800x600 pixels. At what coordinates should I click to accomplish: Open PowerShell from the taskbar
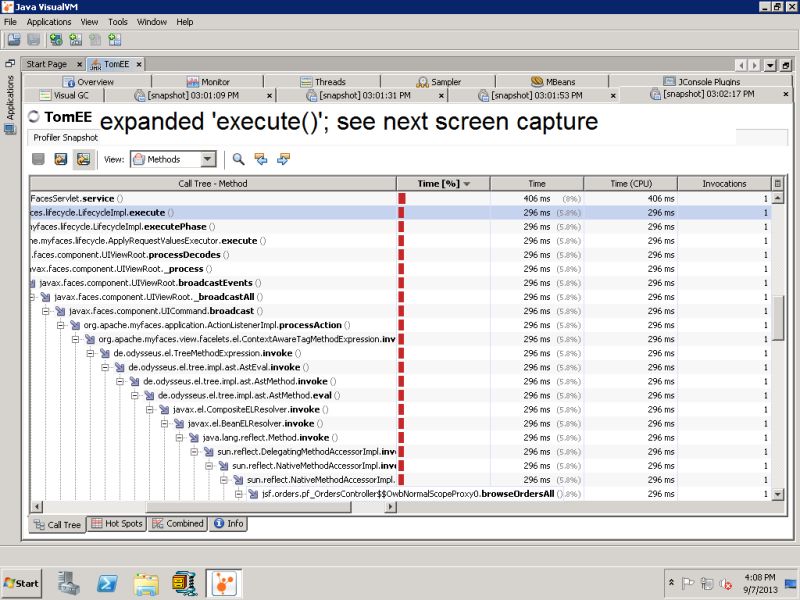tap(107, 583)
